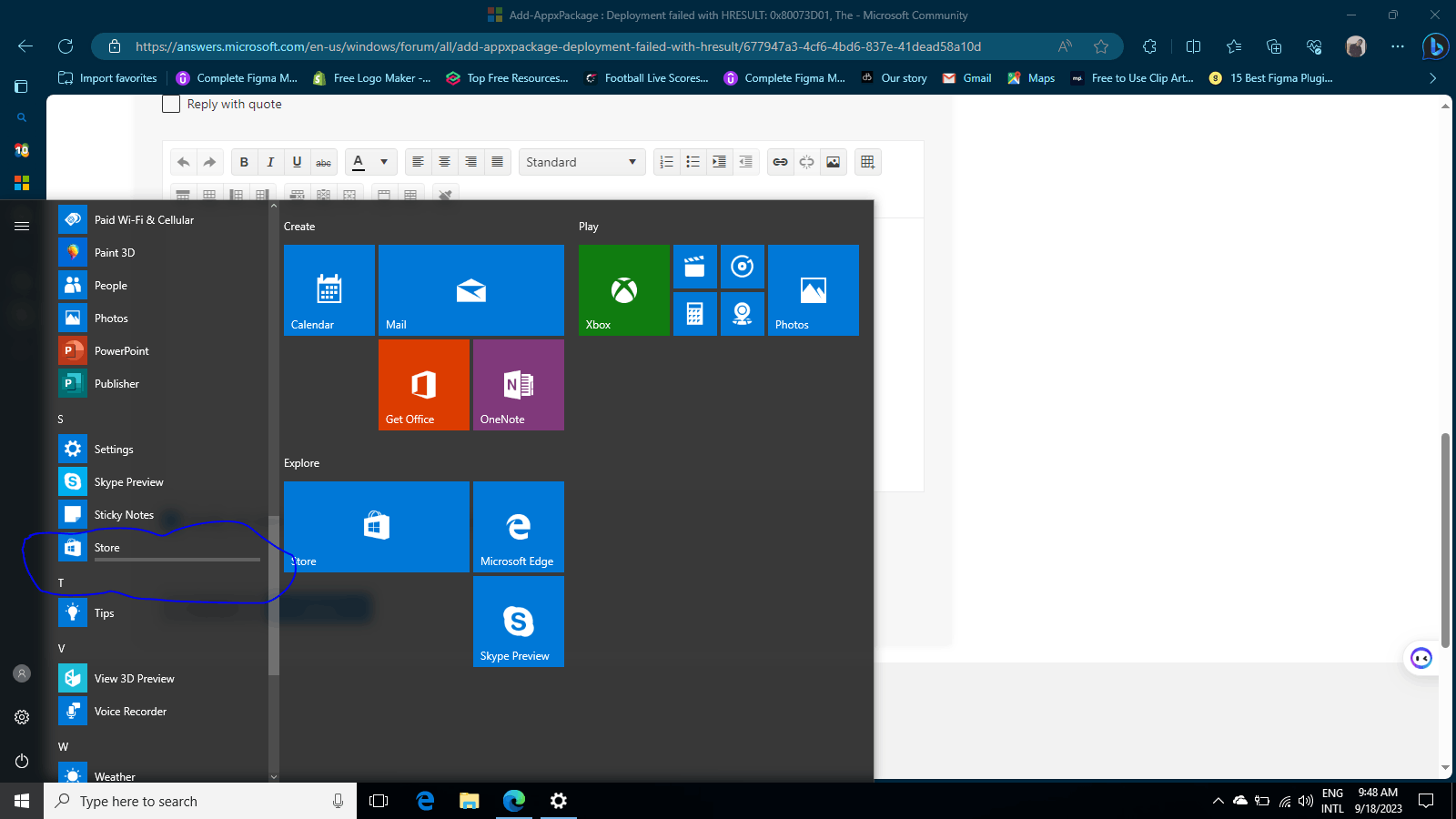This screenshot has width=1456, height=819.
Task: Toggle center alignment in the editor
Action: click(444, 162)
